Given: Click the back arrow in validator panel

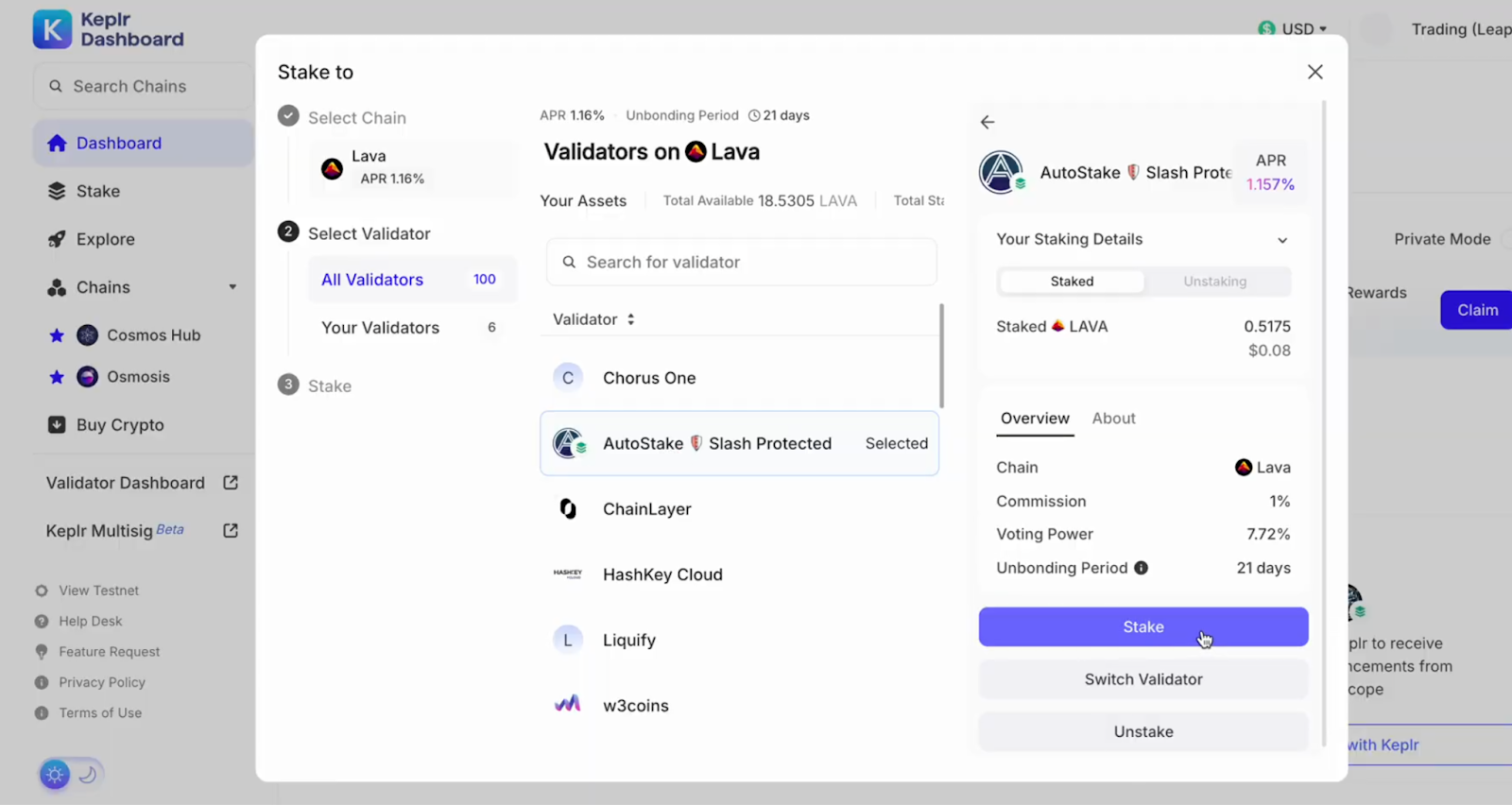Looking at the screenshot, I should (x=988, y=122).
